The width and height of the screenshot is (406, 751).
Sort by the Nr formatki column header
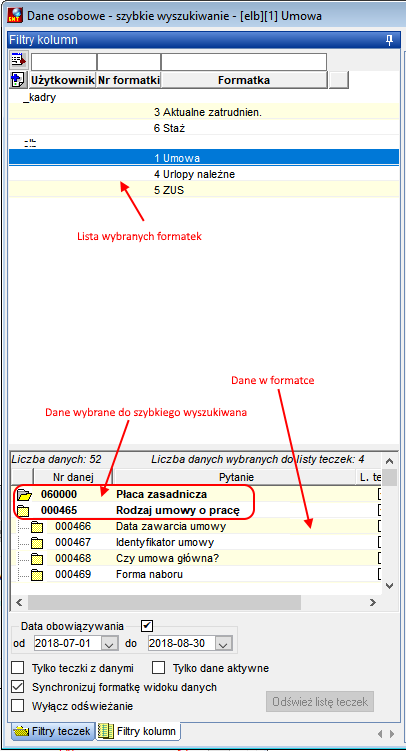pos(129,80)
